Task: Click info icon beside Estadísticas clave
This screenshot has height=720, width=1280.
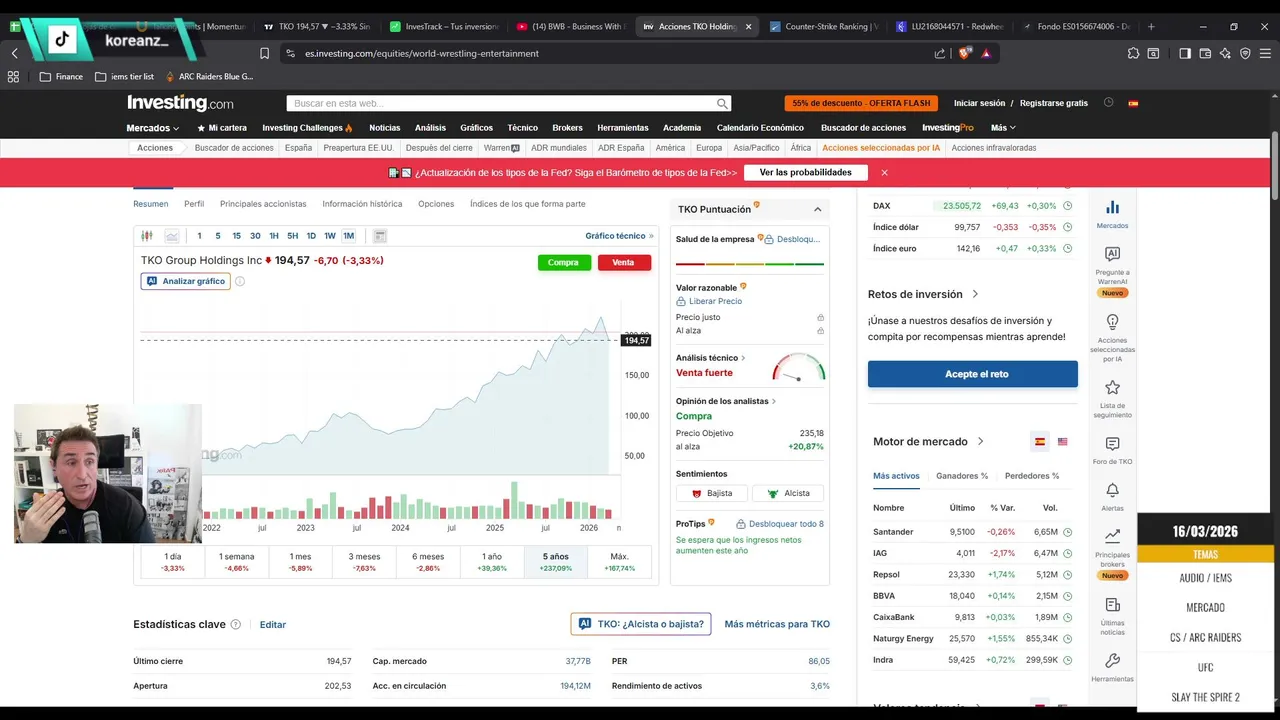Action: pyautogui.click(x=236, y=624)
